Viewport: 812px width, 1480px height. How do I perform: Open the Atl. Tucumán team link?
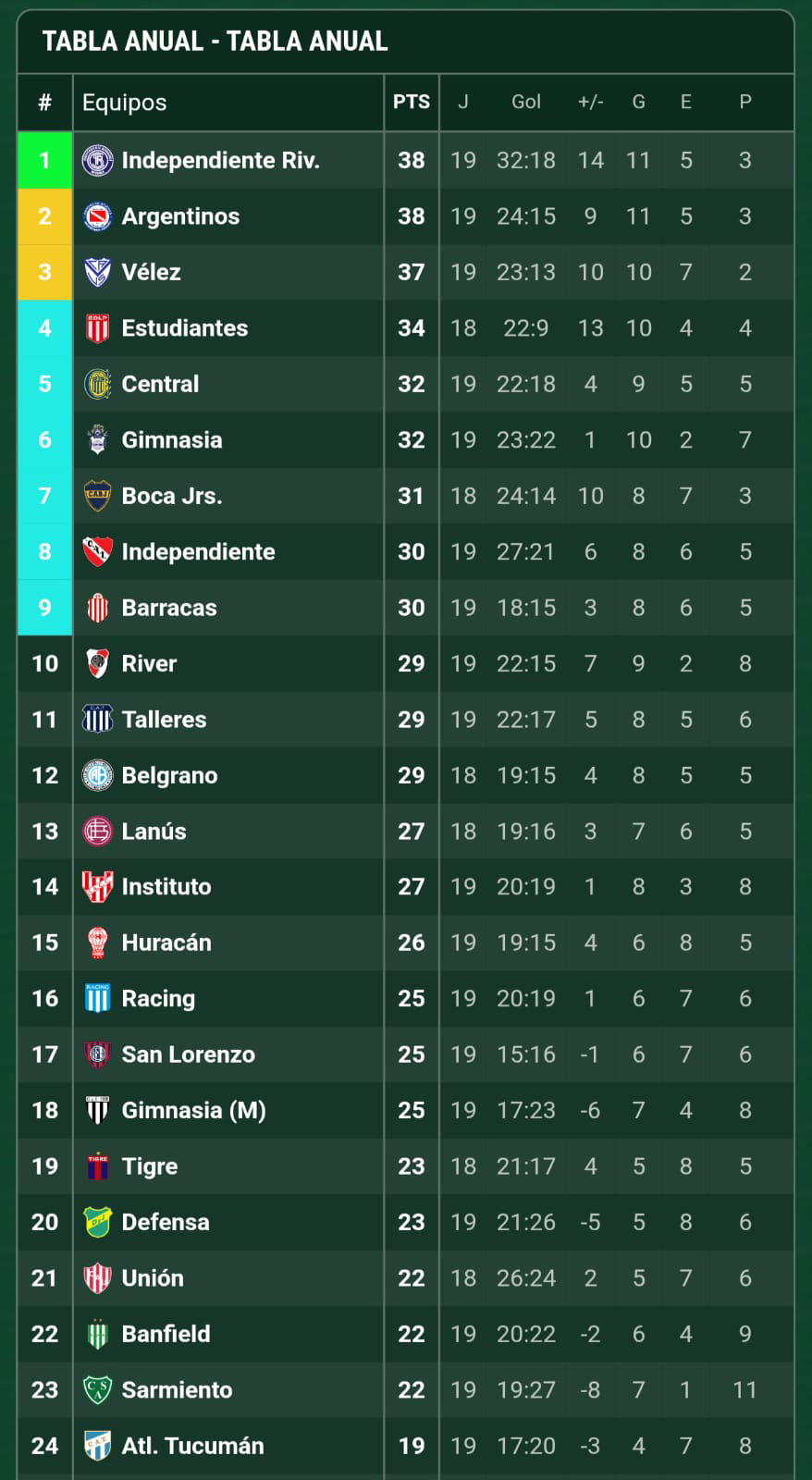pyautogui.click(x=193, y=1446)
